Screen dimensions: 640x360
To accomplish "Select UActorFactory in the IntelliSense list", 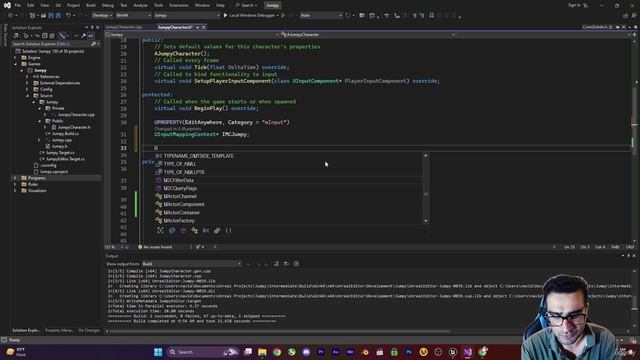I will pyautogui.click(x=179, y=221).
